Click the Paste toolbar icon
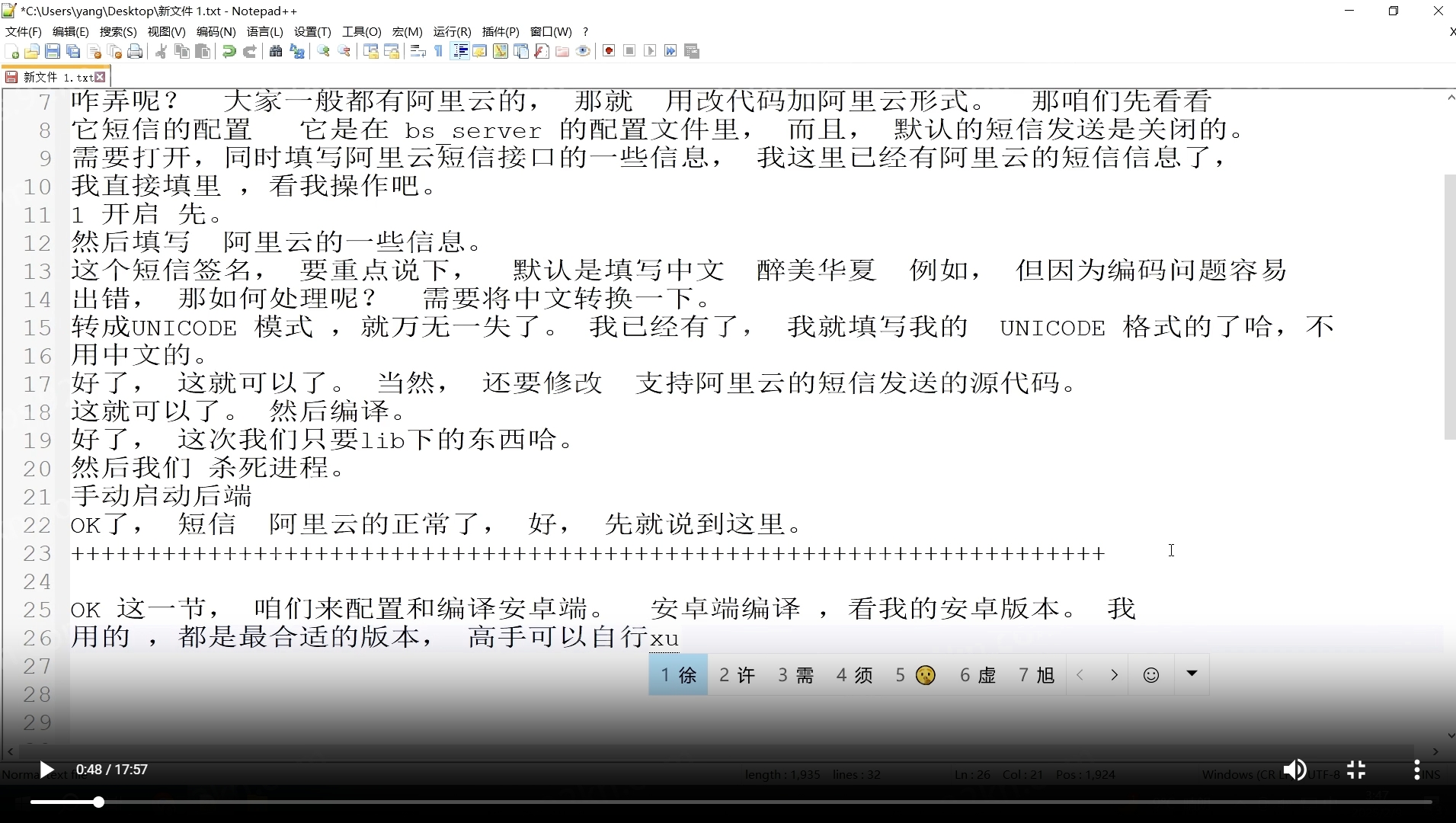This screenshot has width=1456, height=823. (203, 51)
